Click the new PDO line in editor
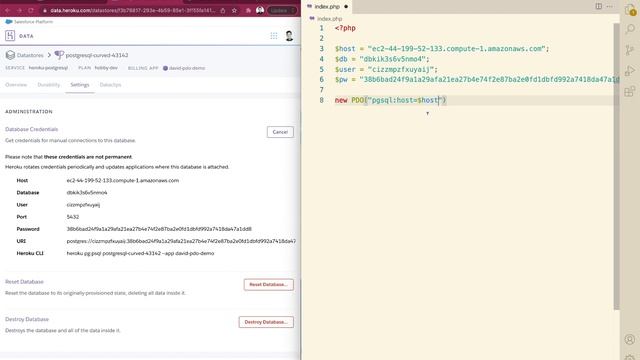The width and height of the screenshot is (640, 360). 391,100
